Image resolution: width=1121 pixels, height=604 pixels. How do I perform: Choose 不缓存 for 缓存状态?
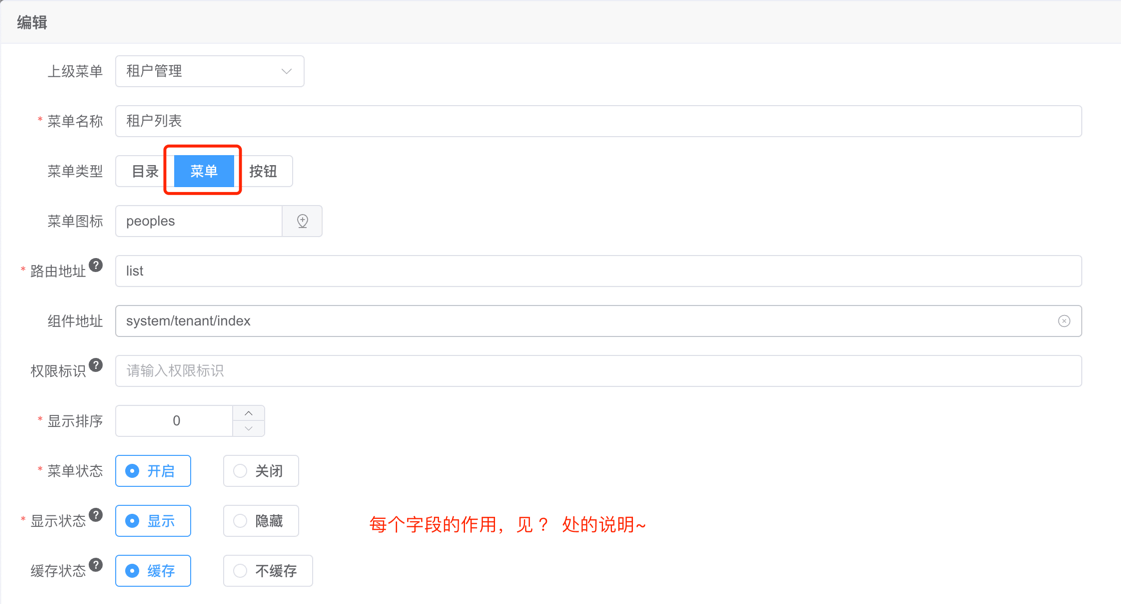(x=267, y=571)
